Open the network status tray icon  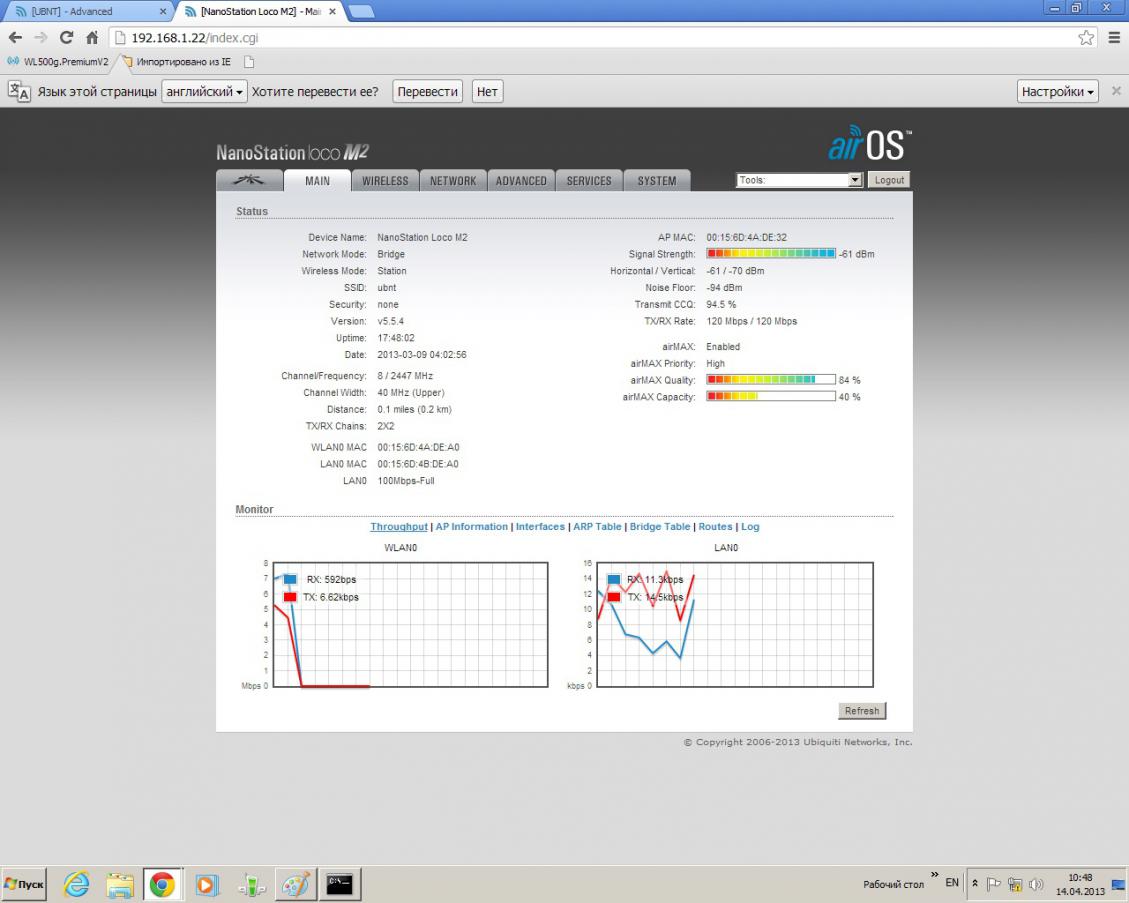tap(1015, 884)
